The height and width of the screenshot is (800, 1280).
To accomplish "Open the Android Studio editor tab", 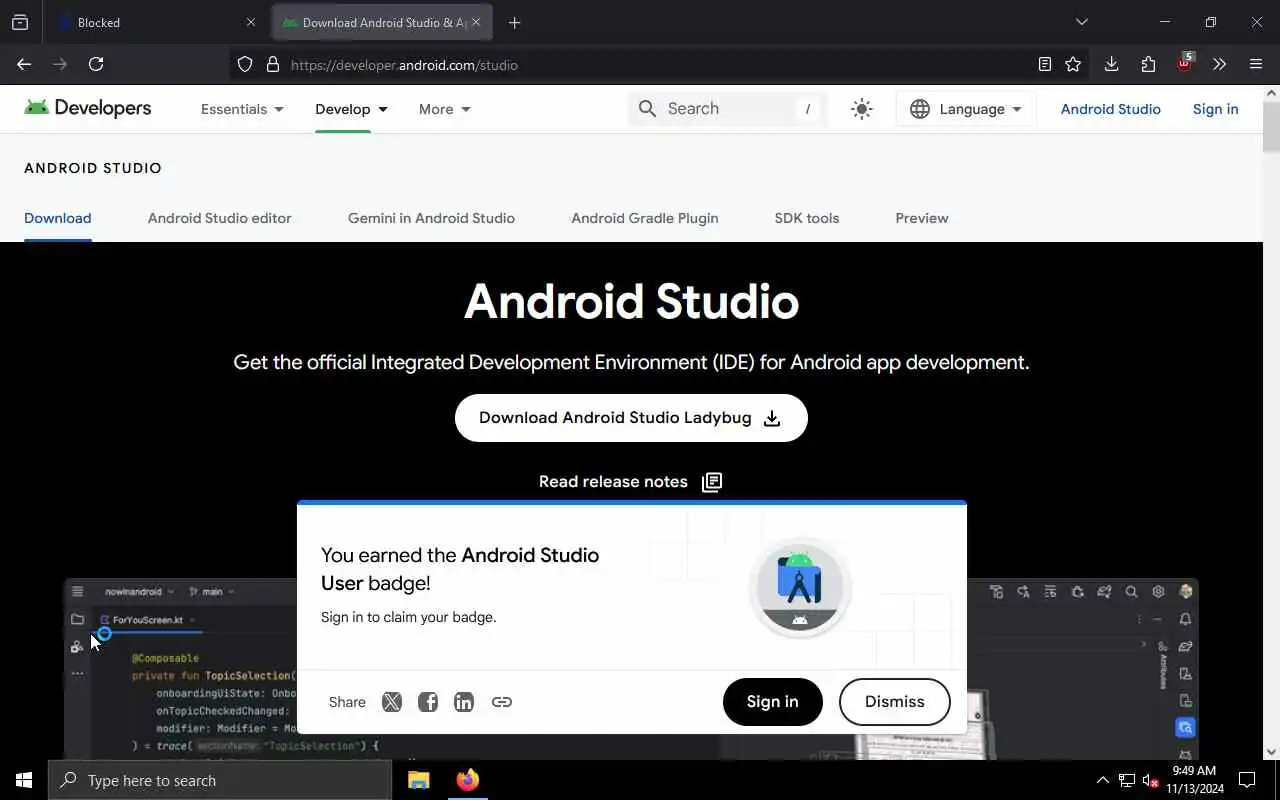I will pos(220,218).
